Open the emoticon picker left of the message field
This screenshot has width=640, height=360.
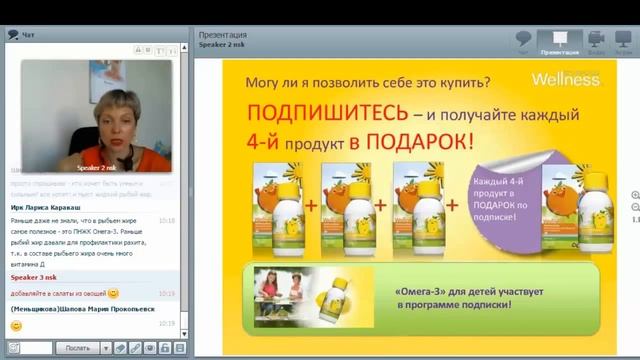(x=13, y=348)
